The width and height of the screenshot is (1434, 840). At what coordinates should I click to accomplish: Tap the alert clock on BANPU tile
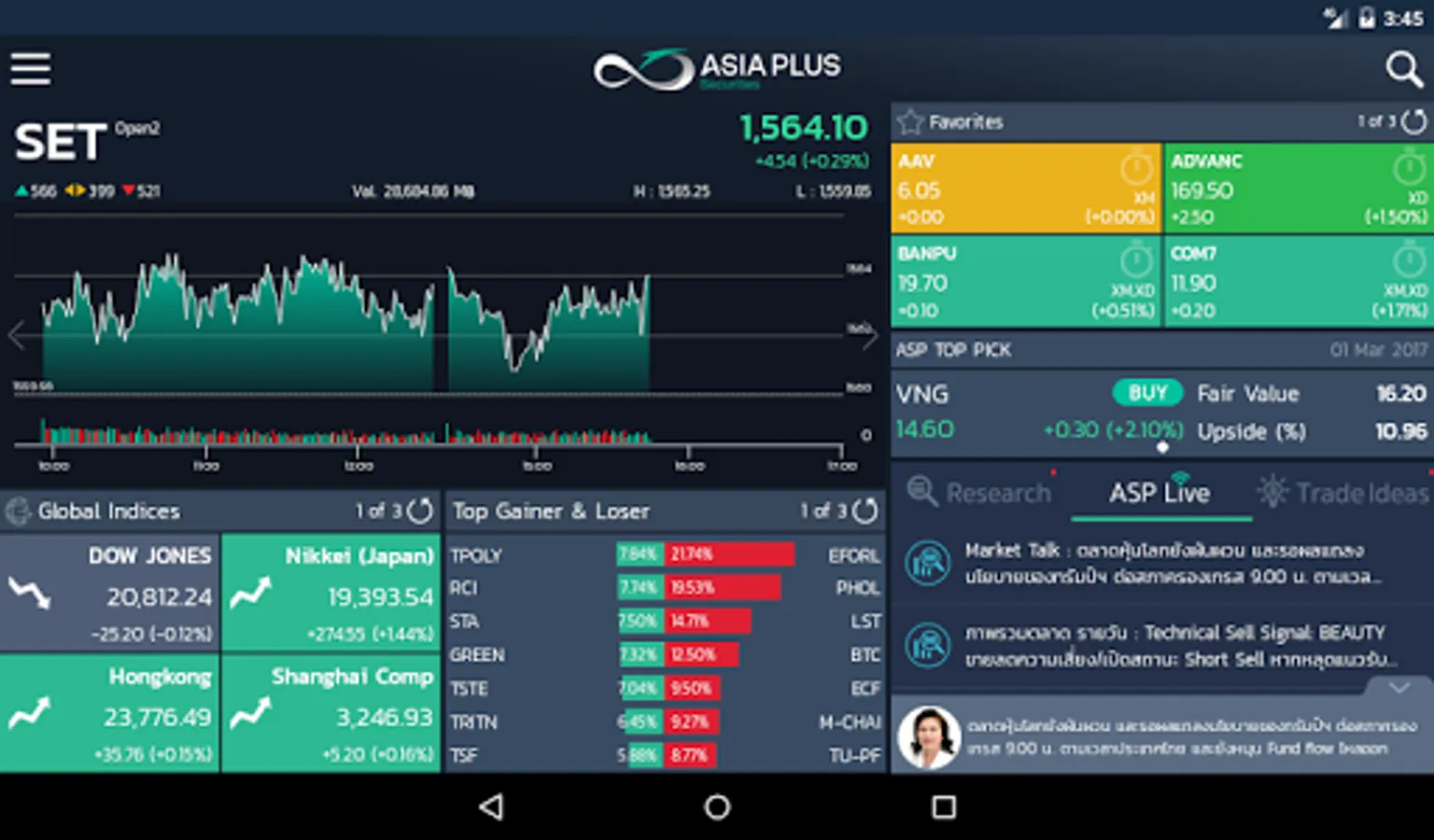[1136, 260]
